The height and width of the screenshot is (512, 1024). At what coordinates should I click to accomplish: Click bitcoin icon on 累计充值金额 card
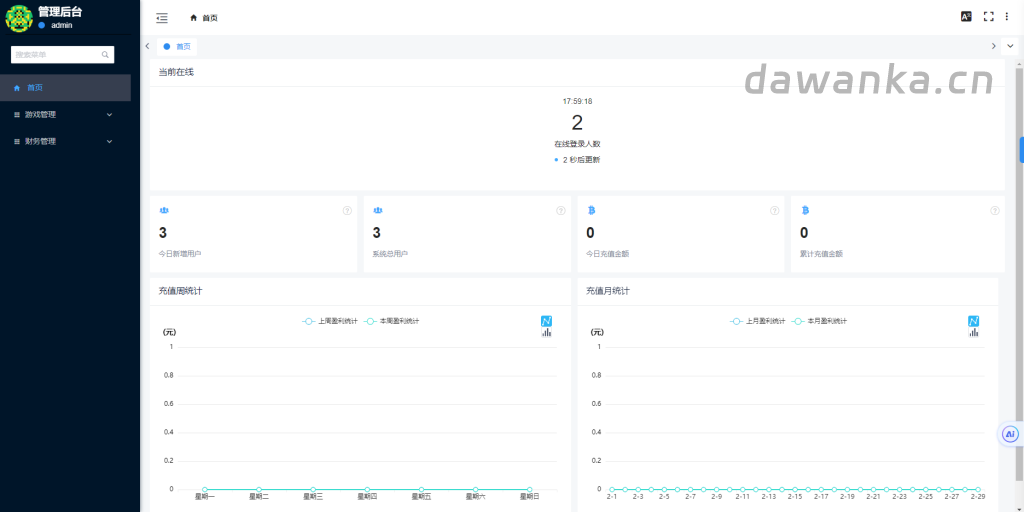(x=805, y=210)
